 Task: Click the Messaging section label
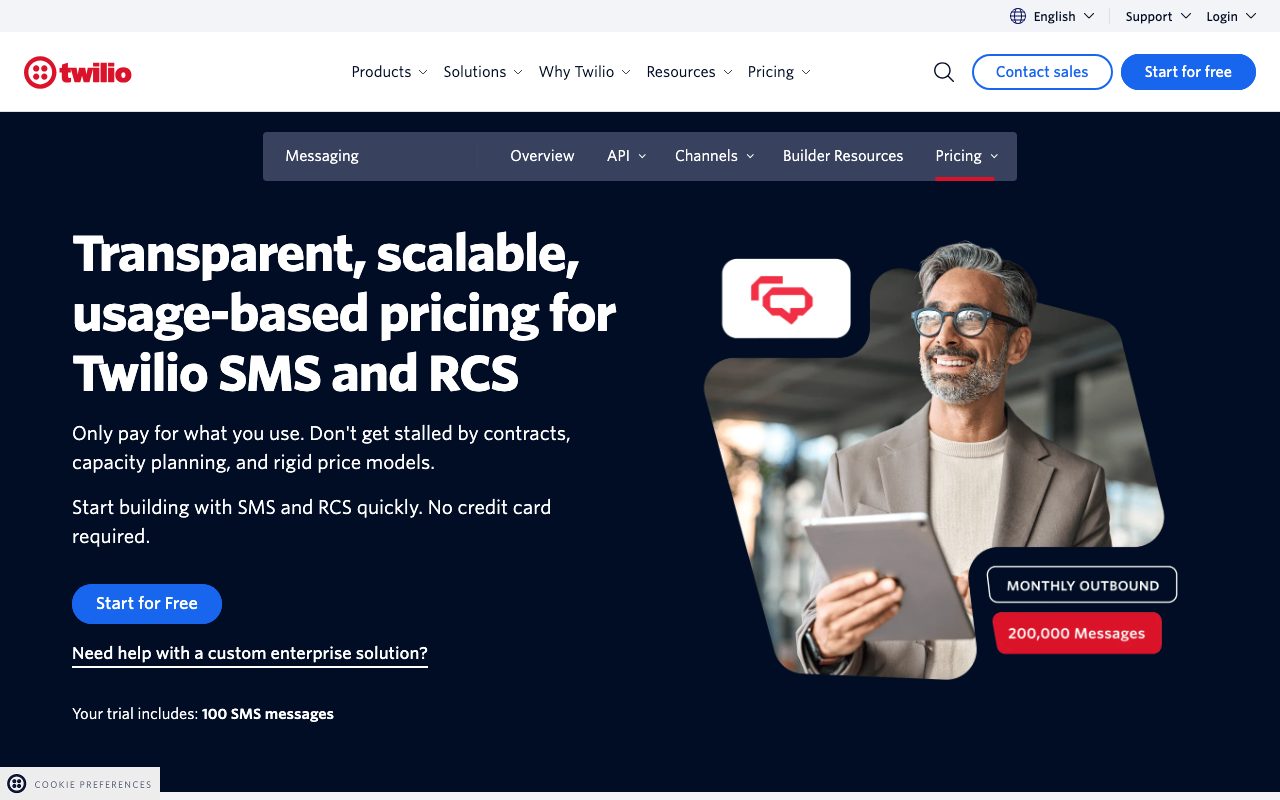[x=322, y=156]
